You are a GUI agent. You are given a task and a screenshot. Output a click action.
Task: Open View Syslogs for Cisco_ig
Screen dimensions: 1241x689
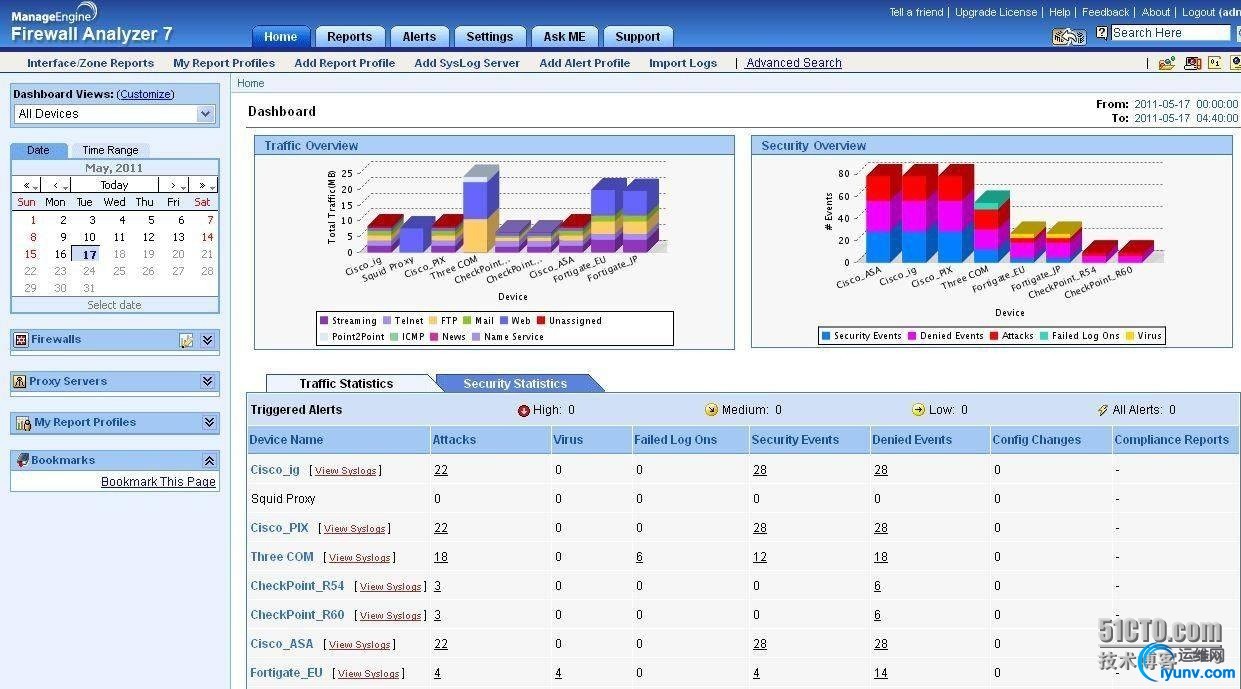(x=345, y=471)
